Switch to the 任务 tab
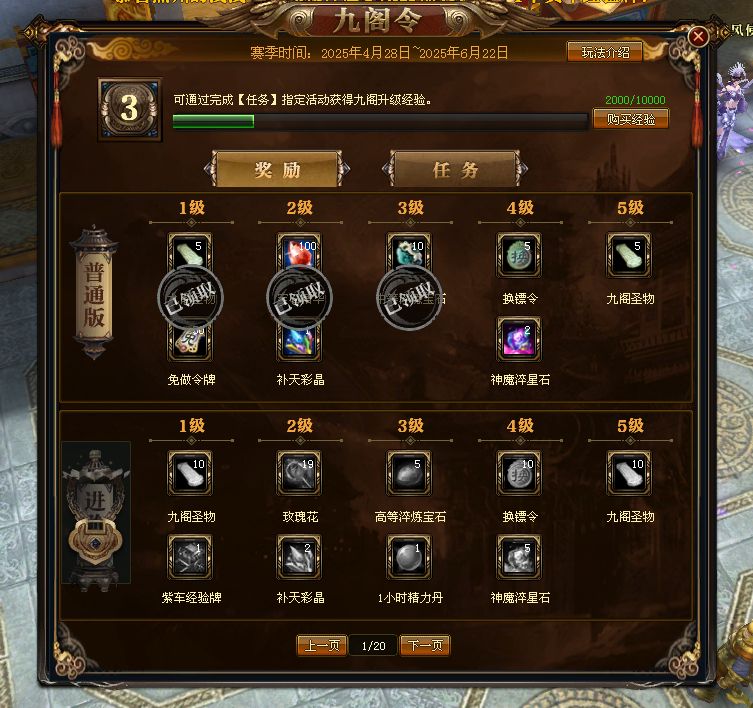This screenshot has height=708, width=753. (455, 169)
